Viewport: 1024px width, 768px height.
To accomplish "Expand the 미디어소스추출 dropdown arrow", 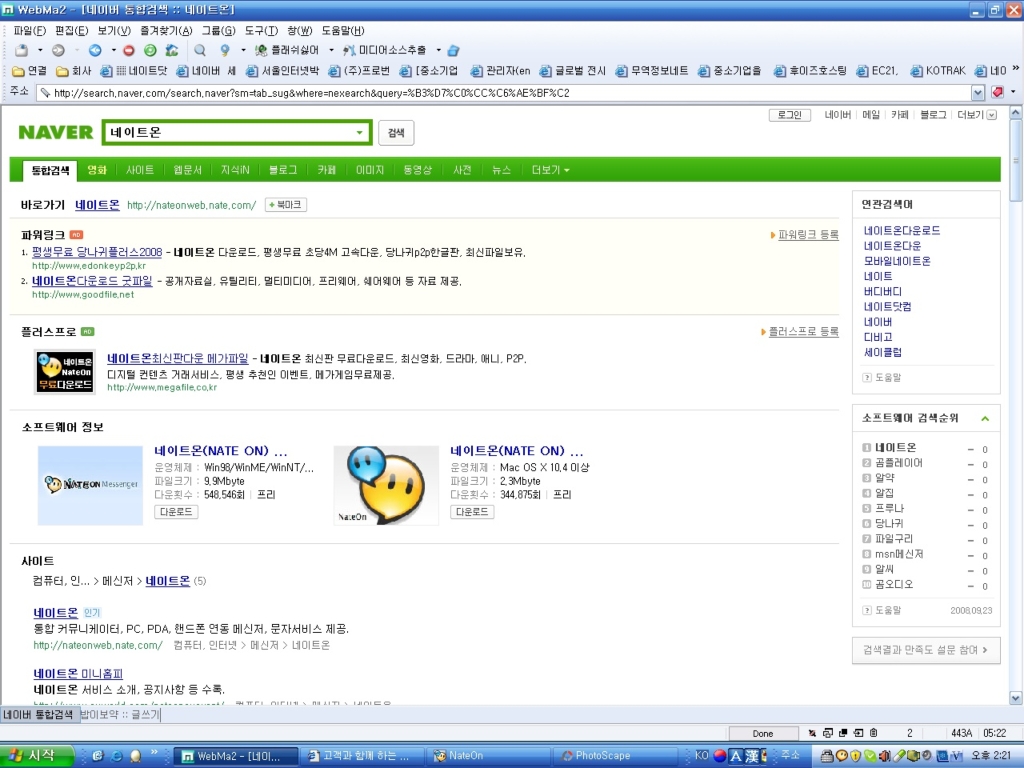I will point(438,50).
